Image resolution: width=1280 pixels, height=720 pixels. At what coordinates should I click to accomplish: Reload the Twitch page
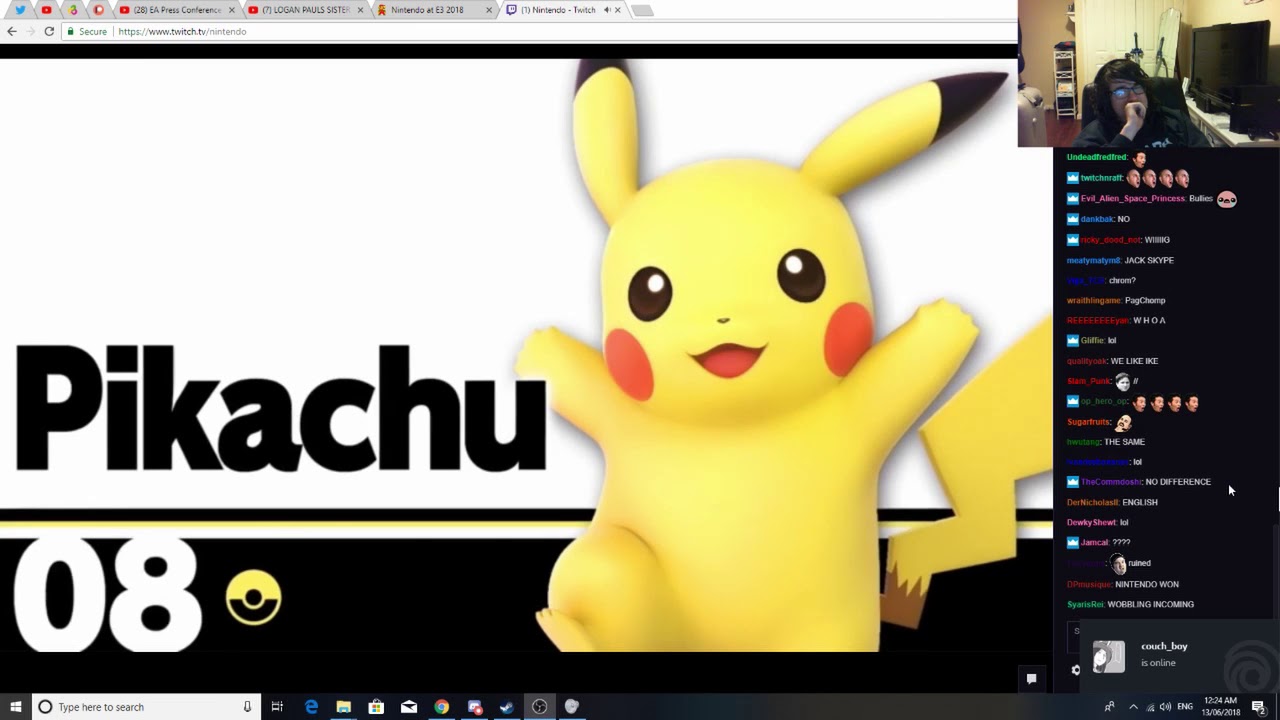click(x=49, y=31)
